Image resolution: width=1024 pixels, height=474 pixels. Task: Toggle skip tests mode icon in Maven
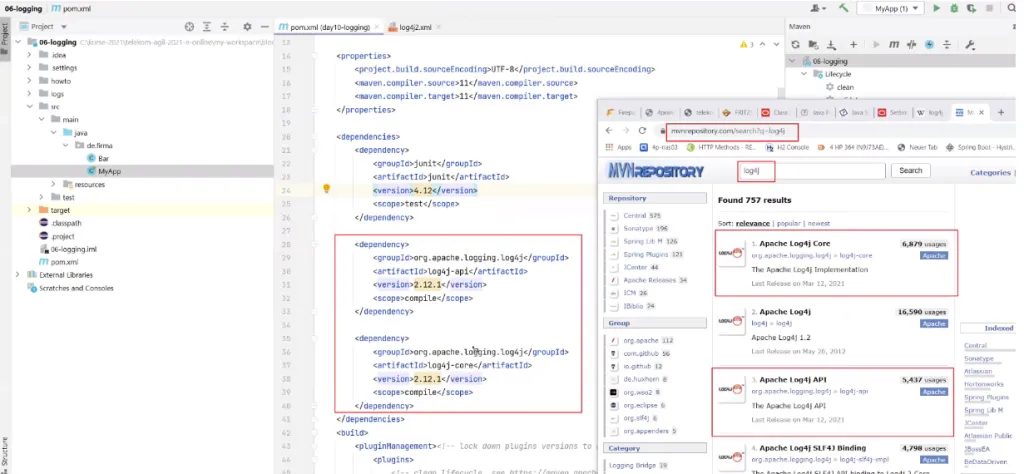tap(912, 44)
